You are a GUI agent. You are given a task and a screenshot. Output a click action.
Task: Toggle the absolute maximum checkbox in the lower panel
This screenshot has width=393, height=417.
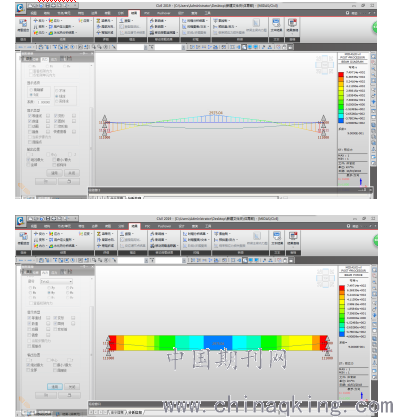click(x=28, y=365)
